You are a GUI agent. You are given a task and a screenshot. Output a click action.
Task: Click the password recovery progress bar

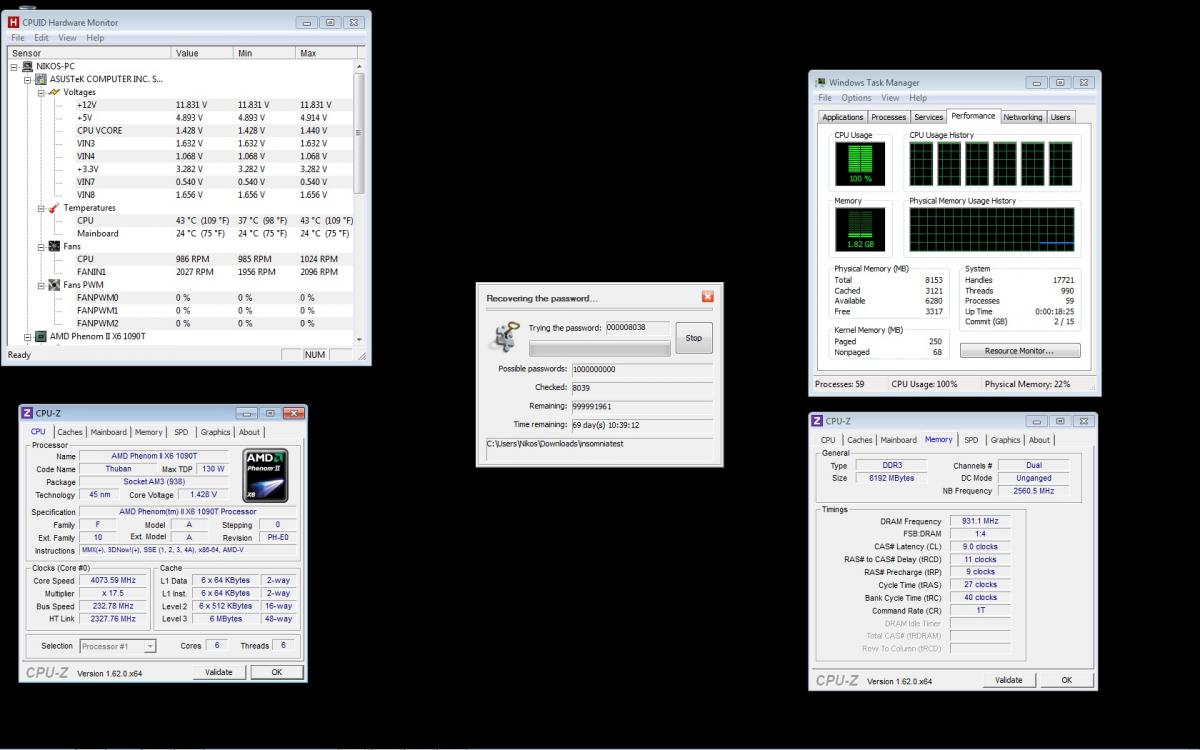point(600,349)
